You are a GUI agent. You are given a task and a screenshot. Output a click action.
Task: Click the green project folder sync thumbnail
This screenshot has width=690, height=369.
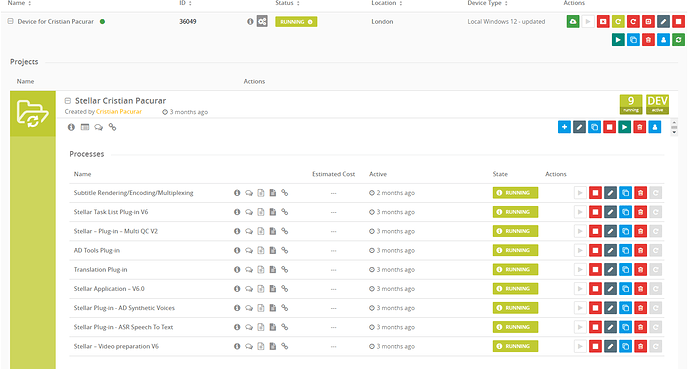point(33,113)
